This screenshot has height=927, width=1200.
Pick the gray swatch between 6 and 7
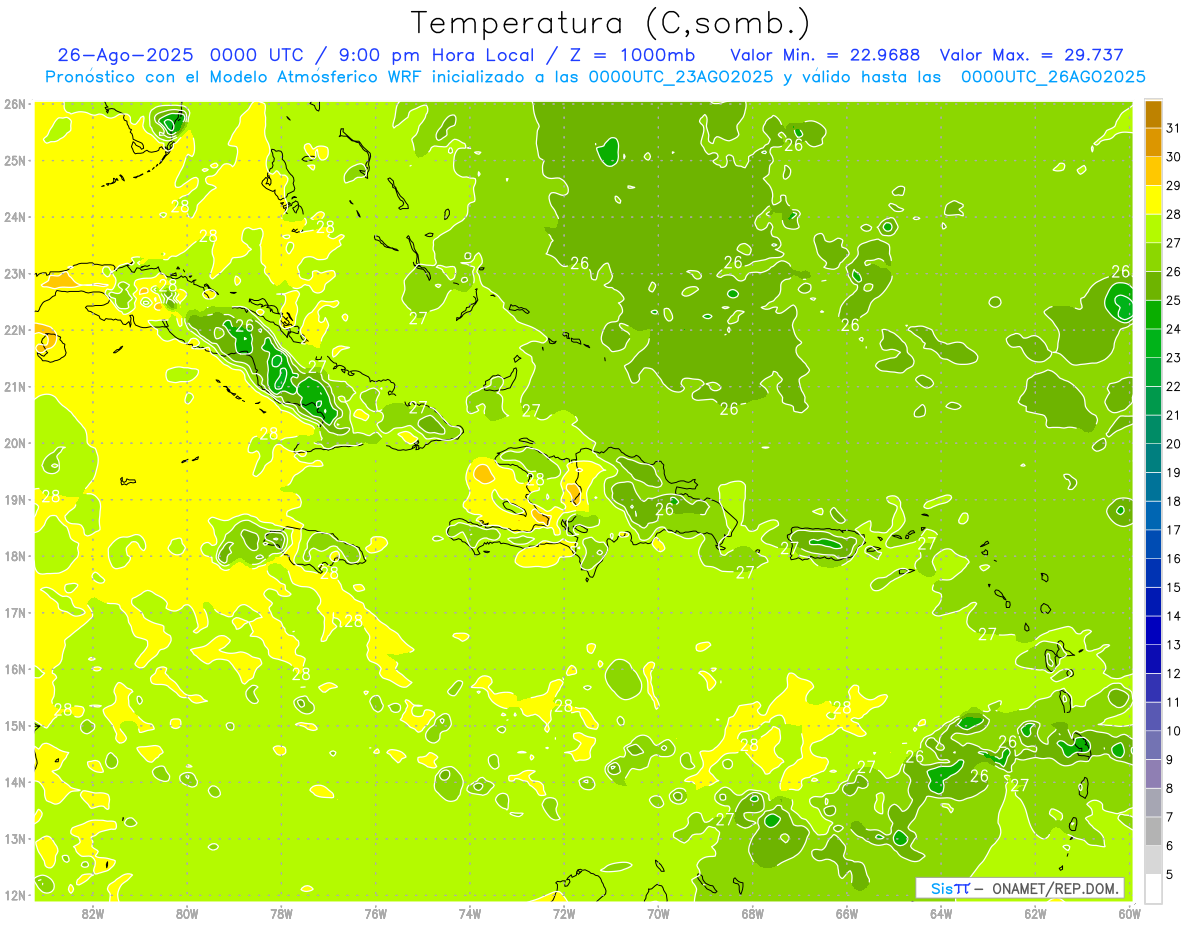pos(1153,831)
